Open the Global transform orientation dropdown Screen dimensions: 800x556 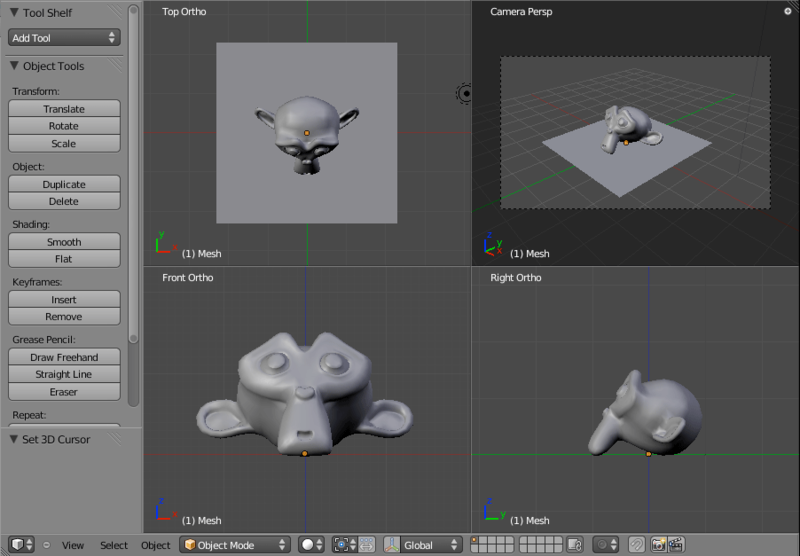431,545
